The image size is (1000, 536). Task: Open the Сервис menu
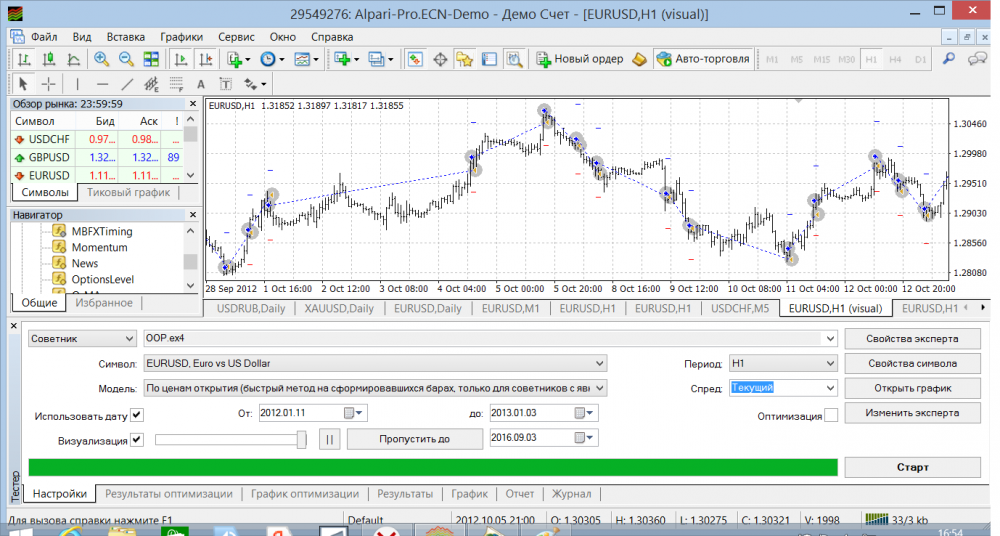pyautogui.click(x=236, y=37)
